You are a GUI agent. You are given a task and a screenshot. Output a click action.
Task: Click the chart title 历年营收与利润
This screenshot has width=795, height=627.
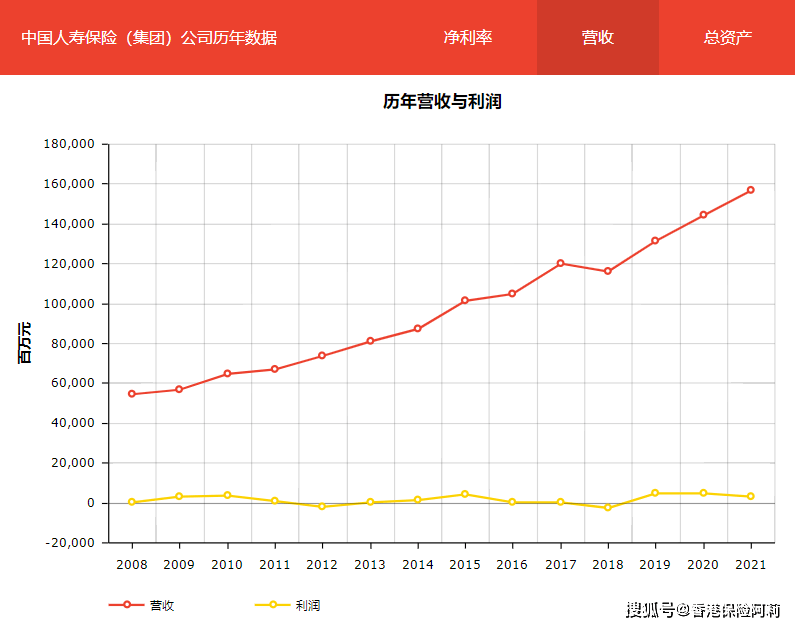[442, 101]
